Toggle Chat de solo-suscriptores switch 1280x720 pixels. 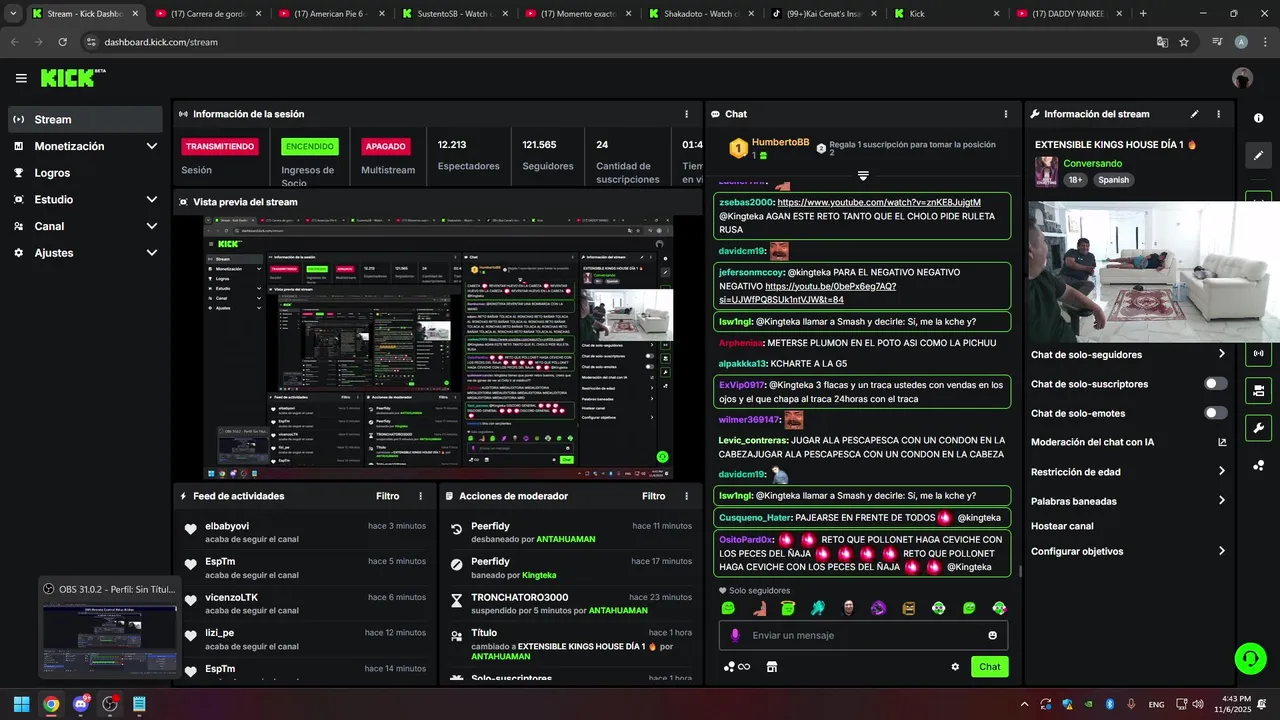1216,384
